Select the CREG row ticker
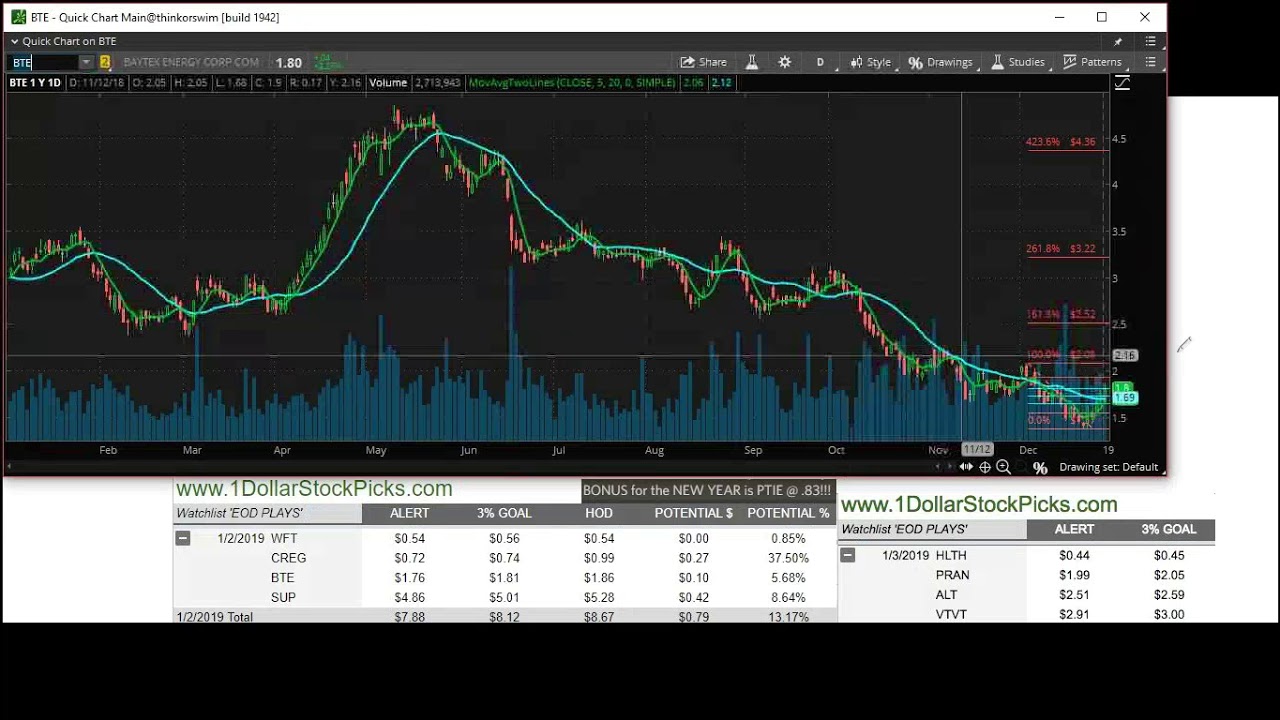 tap(288, 558)
